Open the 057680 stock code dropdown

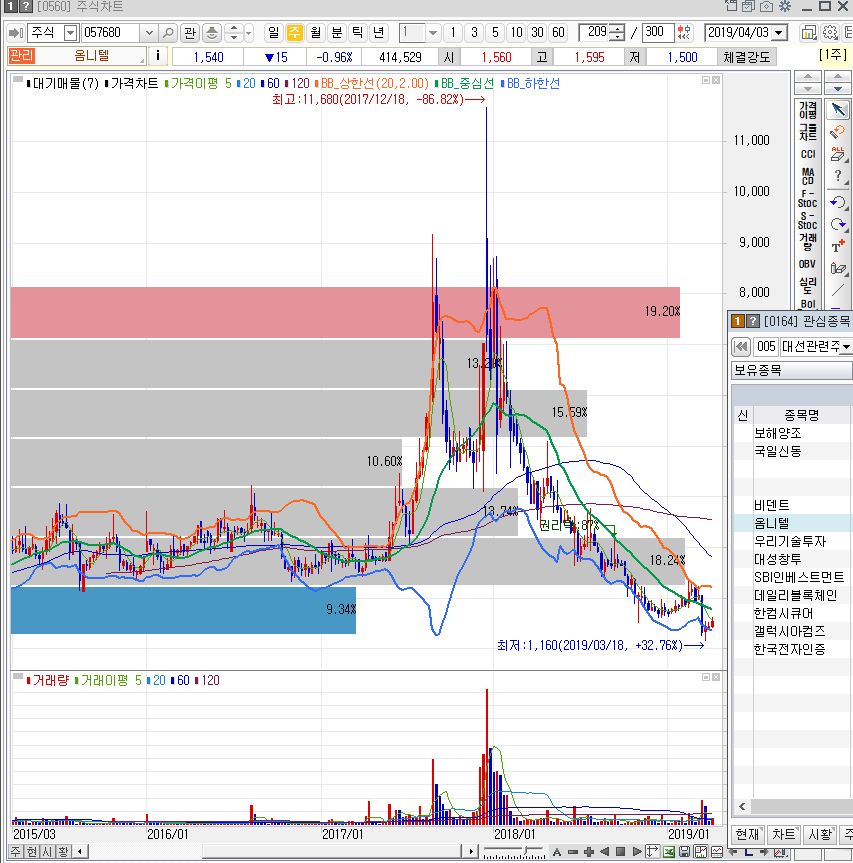coord(149,32)
